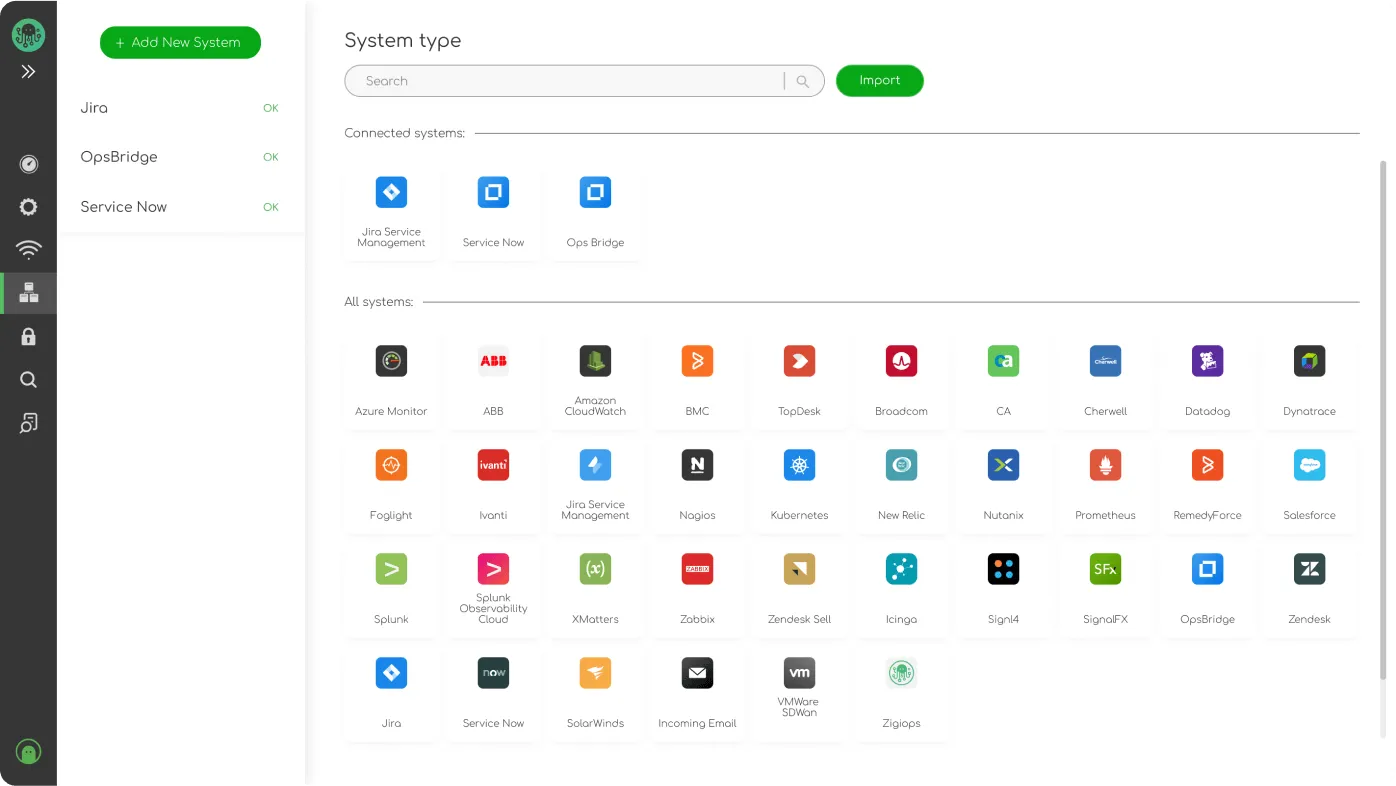1396x786 pixels.
Task: Pick the Zabbix system tile
Action: point(697,590)
